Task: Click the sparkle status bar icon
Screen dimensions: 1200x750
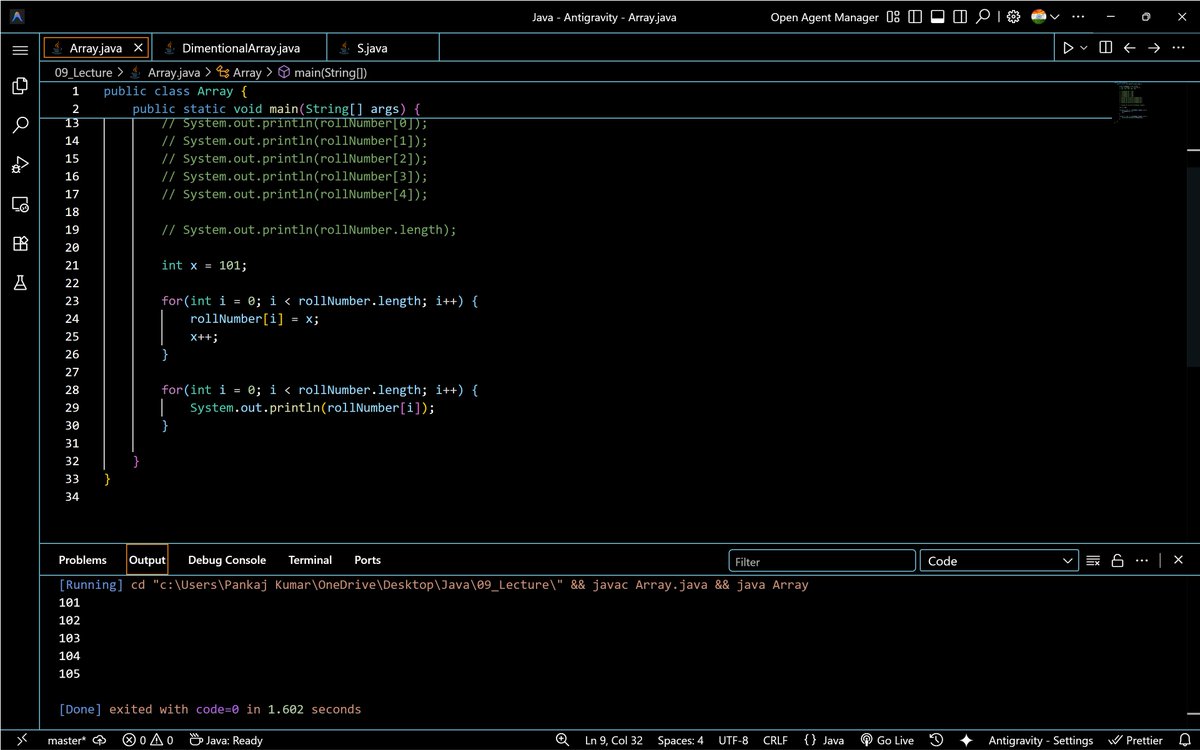Action: [966, 740]
